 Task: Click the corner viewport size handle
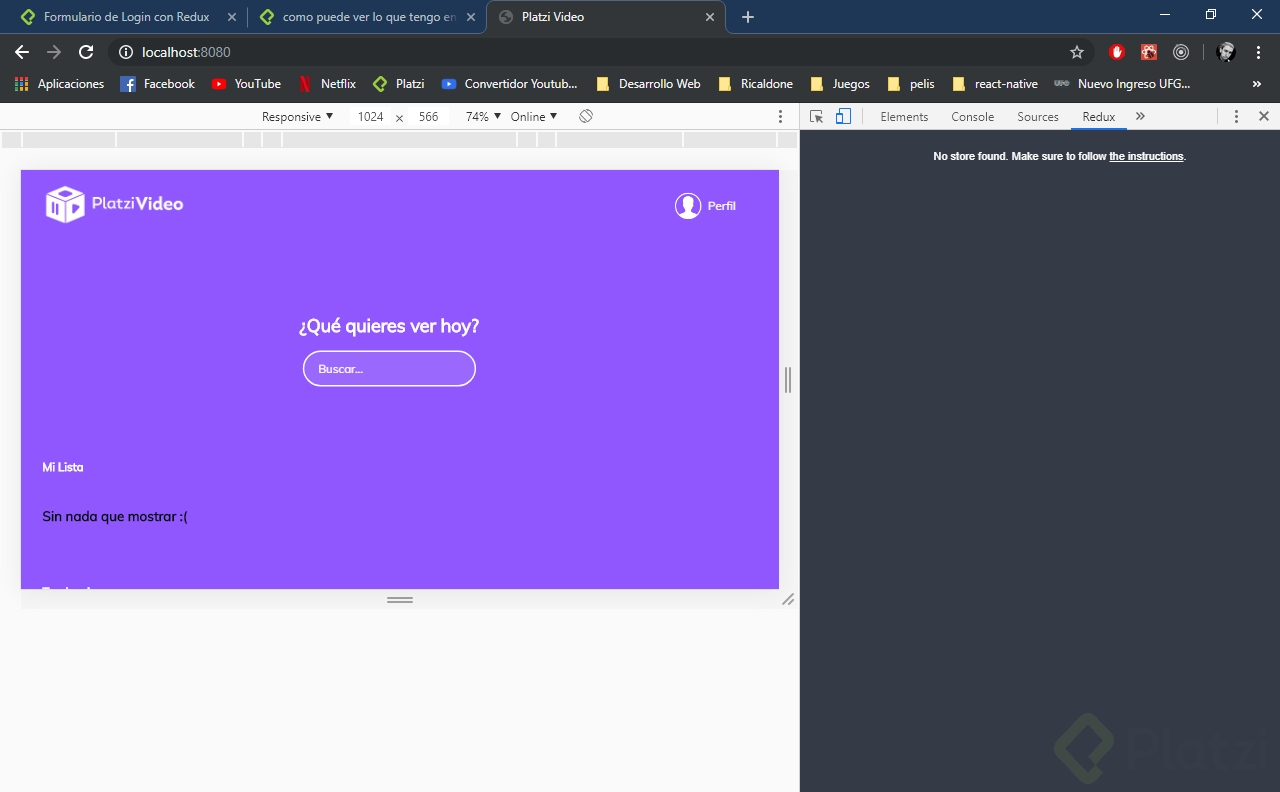[x=788, y=600]
